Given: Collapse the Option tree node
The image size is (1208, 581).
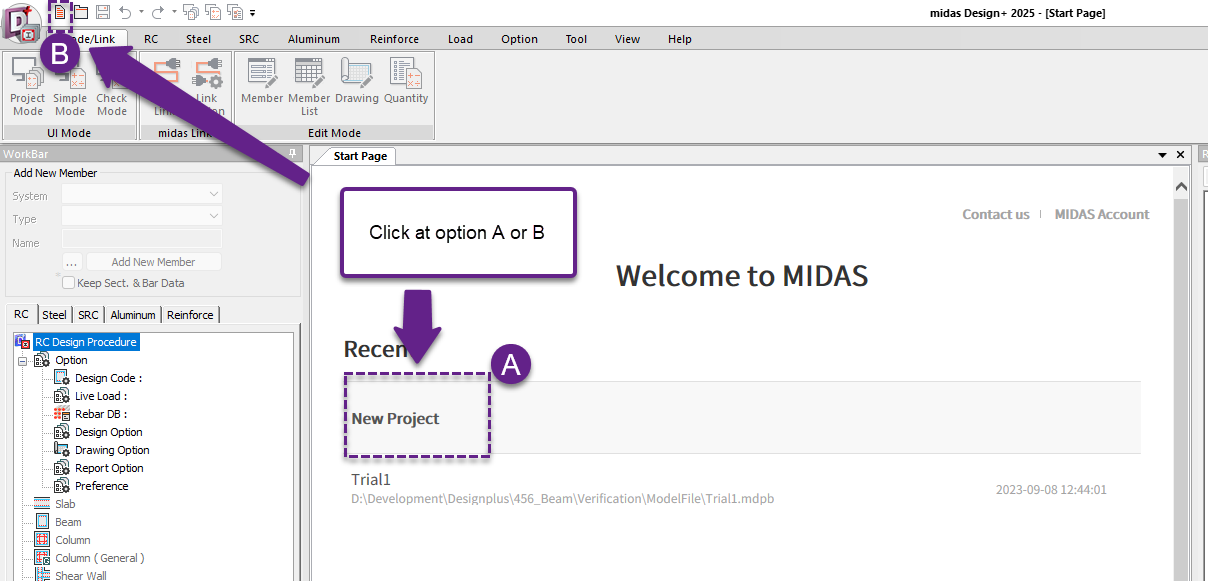Looking at the screenshot, I should [x=22, y=360].
